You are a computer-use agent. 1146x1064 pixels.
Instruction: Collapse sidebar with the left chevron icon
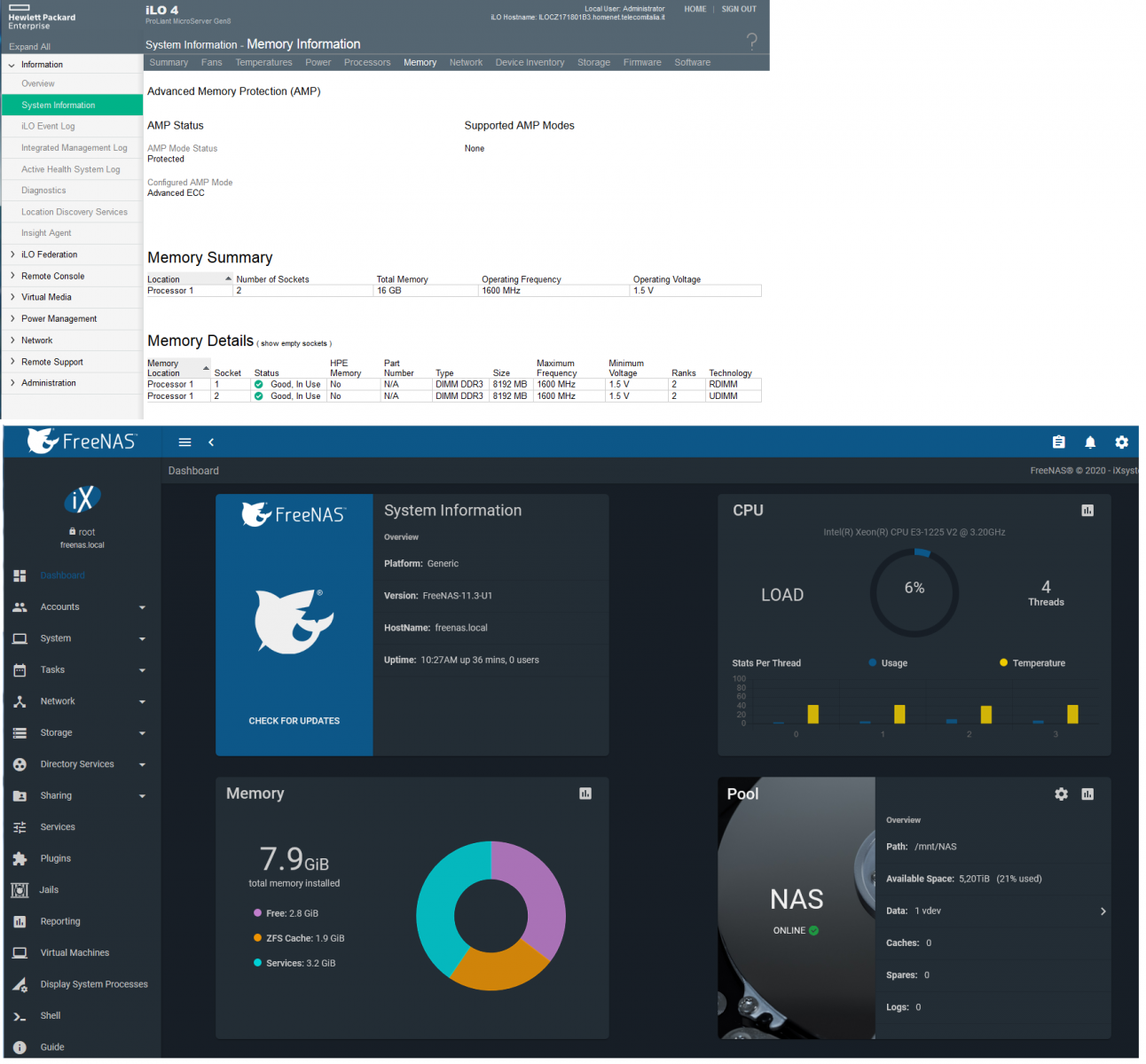211,442
